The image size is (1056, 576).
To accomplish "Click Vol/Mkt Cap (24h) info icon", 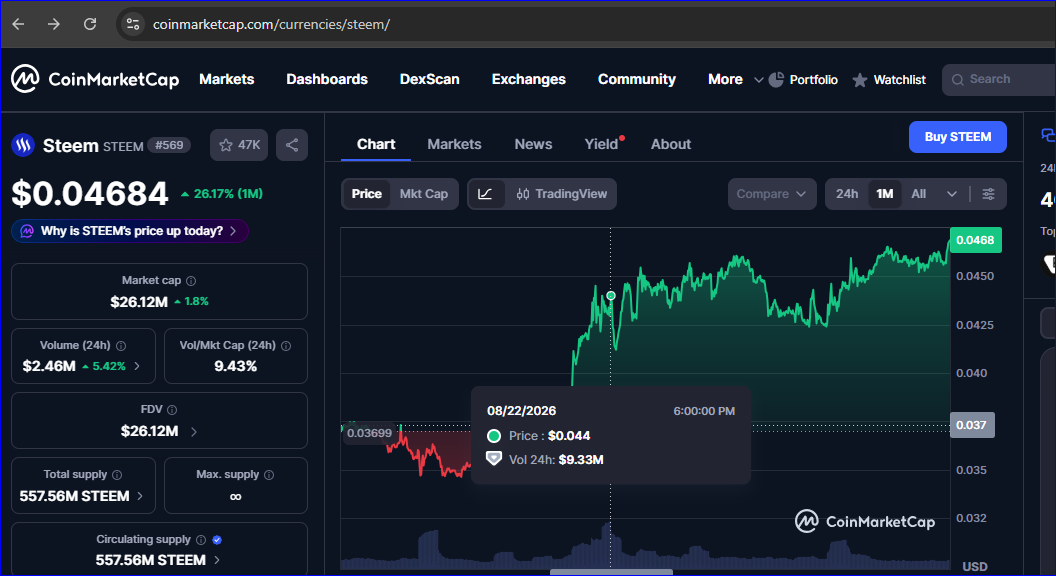I will click(x=286, y=346).
